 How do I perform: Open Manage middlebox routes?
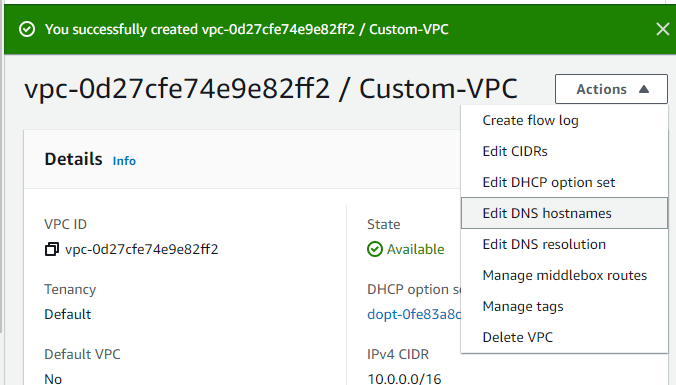(564, 275)
